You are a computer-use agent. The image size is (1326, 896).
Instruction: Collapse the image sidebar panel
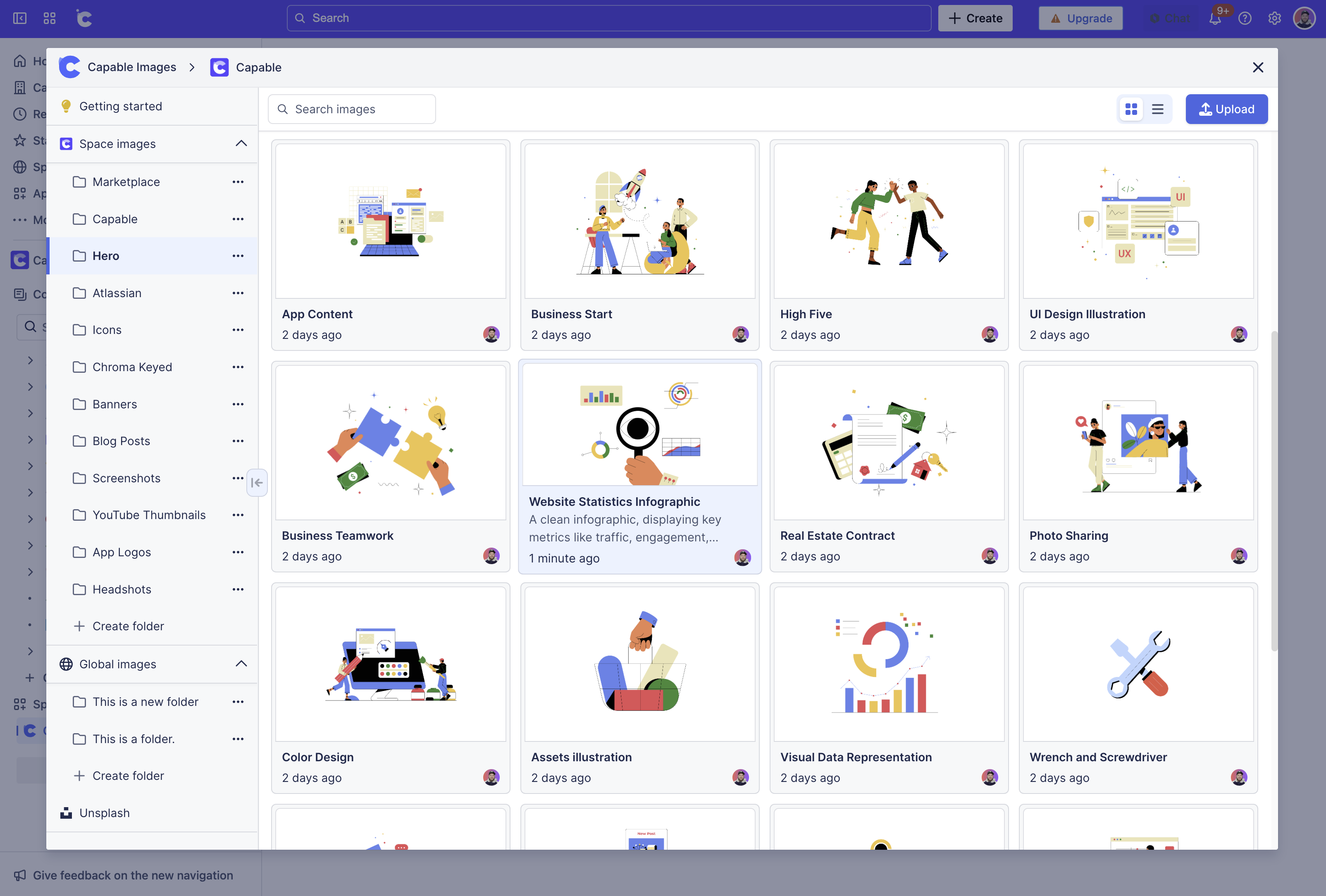(x=257, y=482)
